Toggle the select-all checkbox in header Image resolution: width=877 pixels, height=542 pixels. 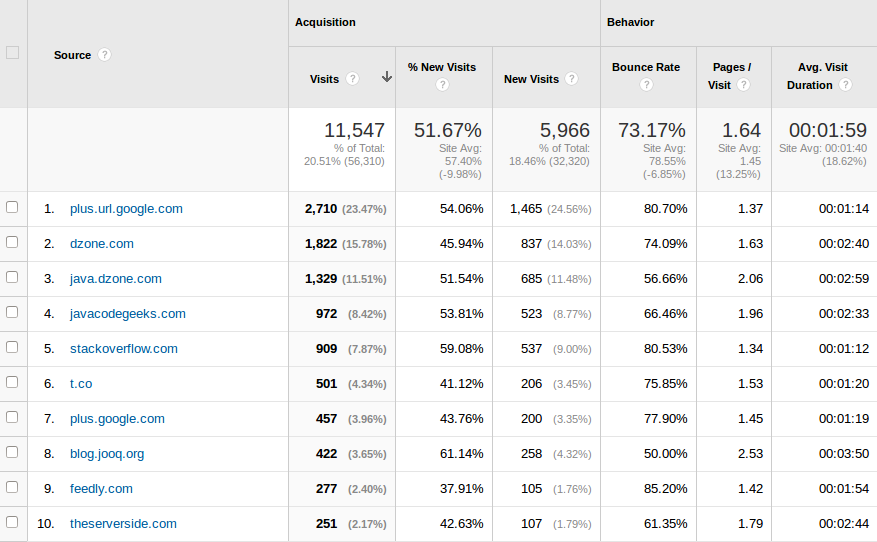coord(12,53)
